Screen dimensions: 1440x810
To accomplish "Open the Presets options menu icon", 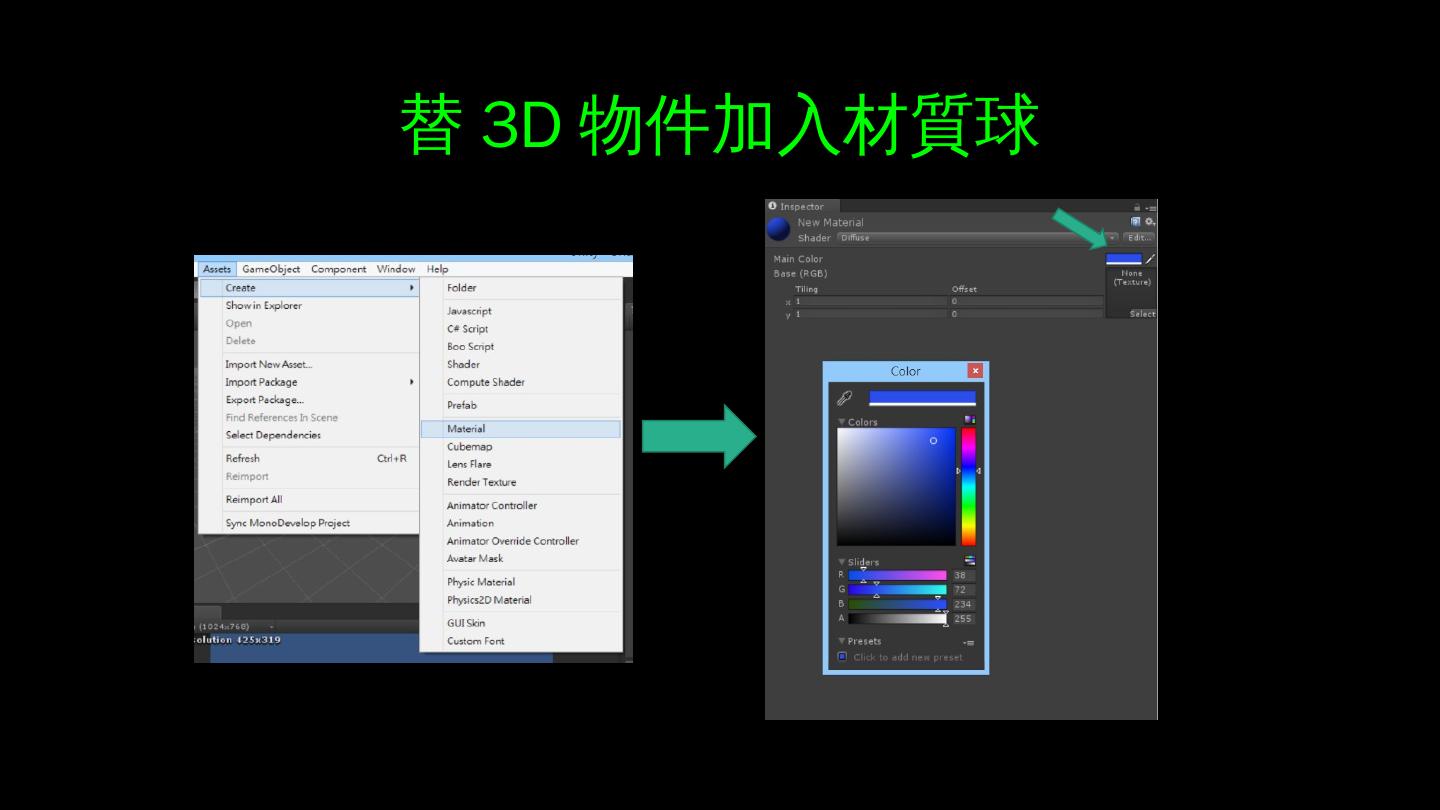I will tap(968, 642).
